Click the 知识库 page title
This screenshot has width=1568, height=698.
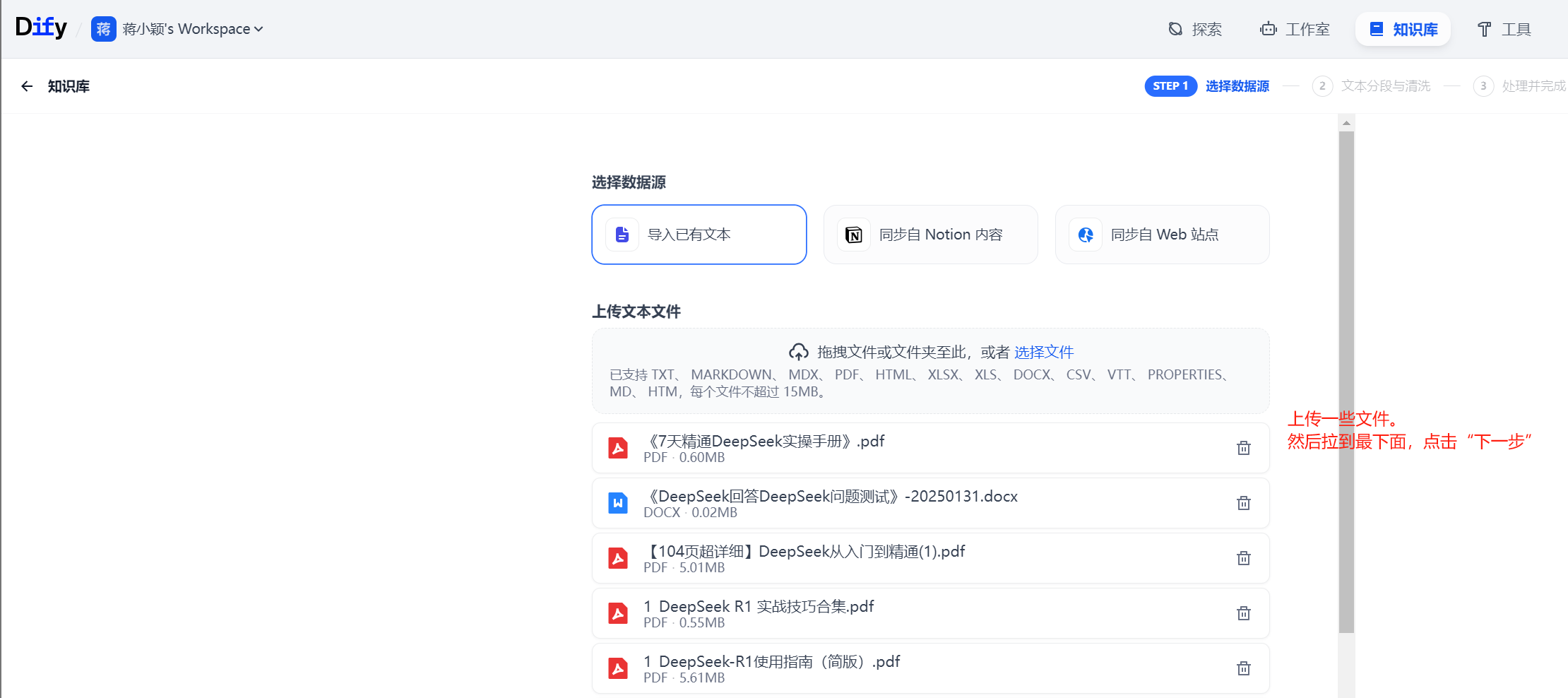(69, 86)
